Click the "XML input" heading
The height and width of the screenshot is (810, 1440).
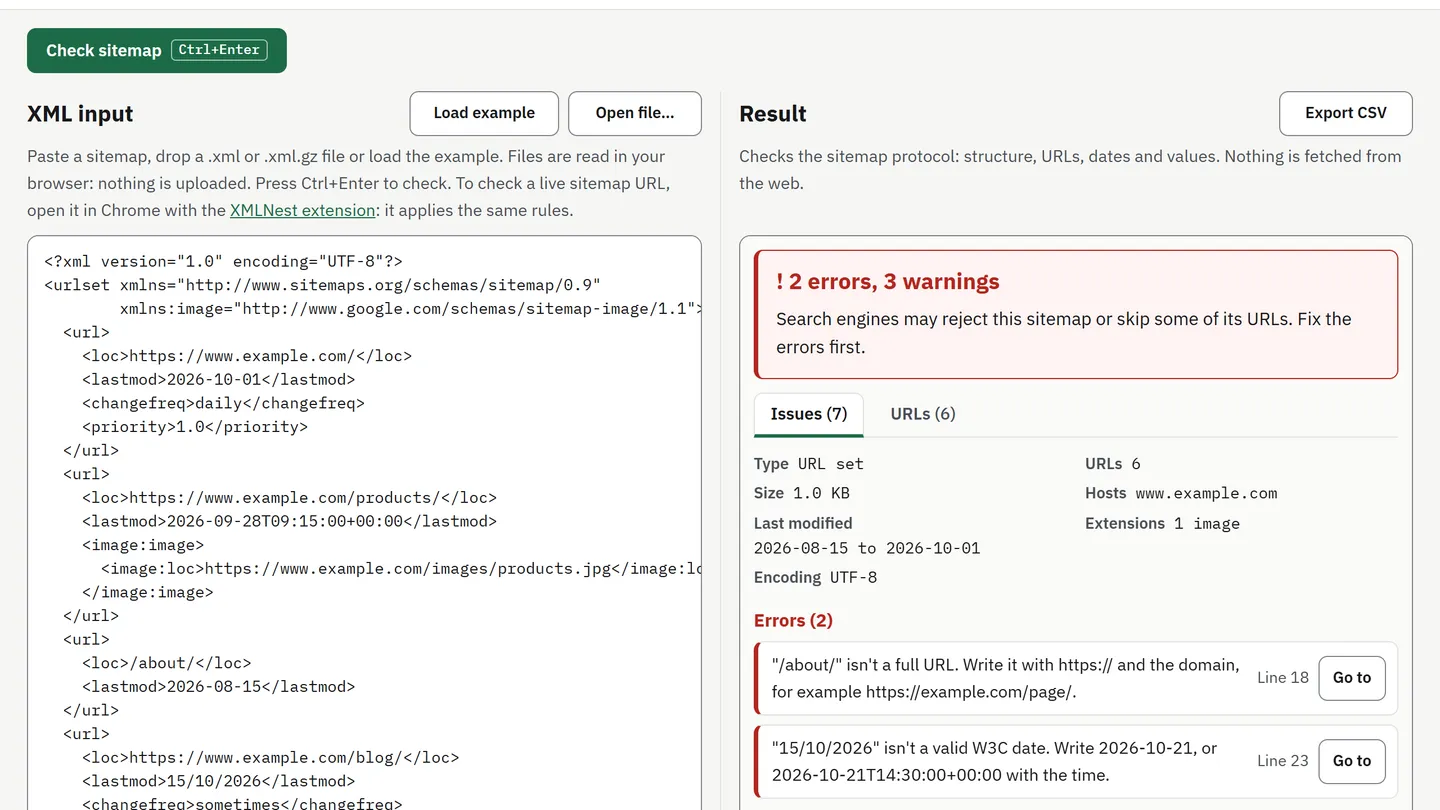(x=80, y=114)
